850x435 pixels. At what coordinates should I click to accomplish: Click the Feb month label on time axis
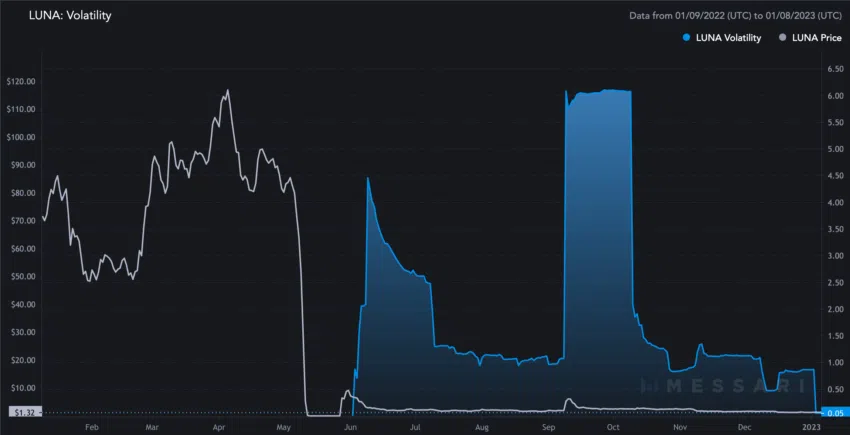tap(92, 427)
